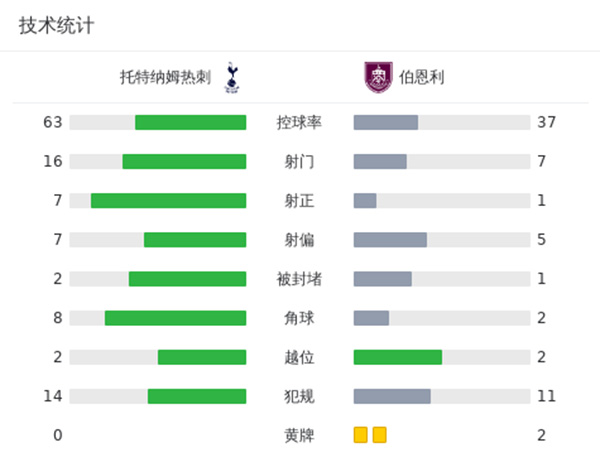Click Tottenham's fouls count 14
This screenshot has height=462, width=600.
[53, 396]
